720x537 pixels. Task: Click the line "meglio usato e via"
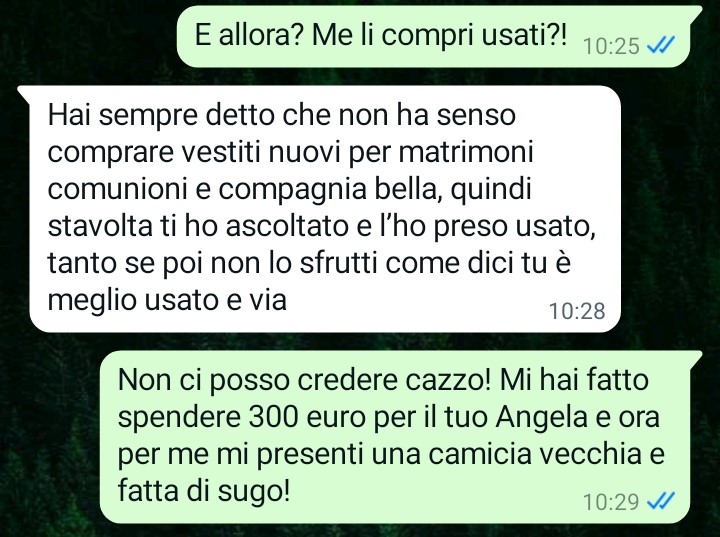167,301
